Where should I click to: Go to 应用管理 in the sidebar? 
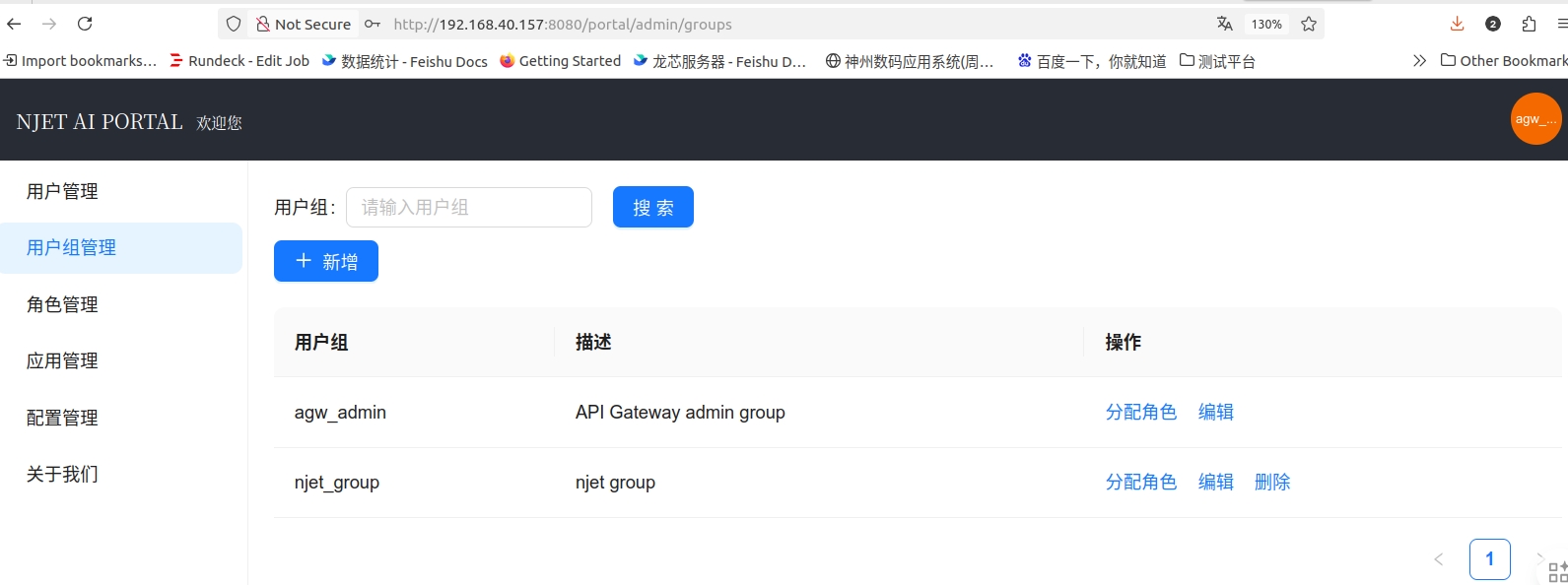pos(62,361)
